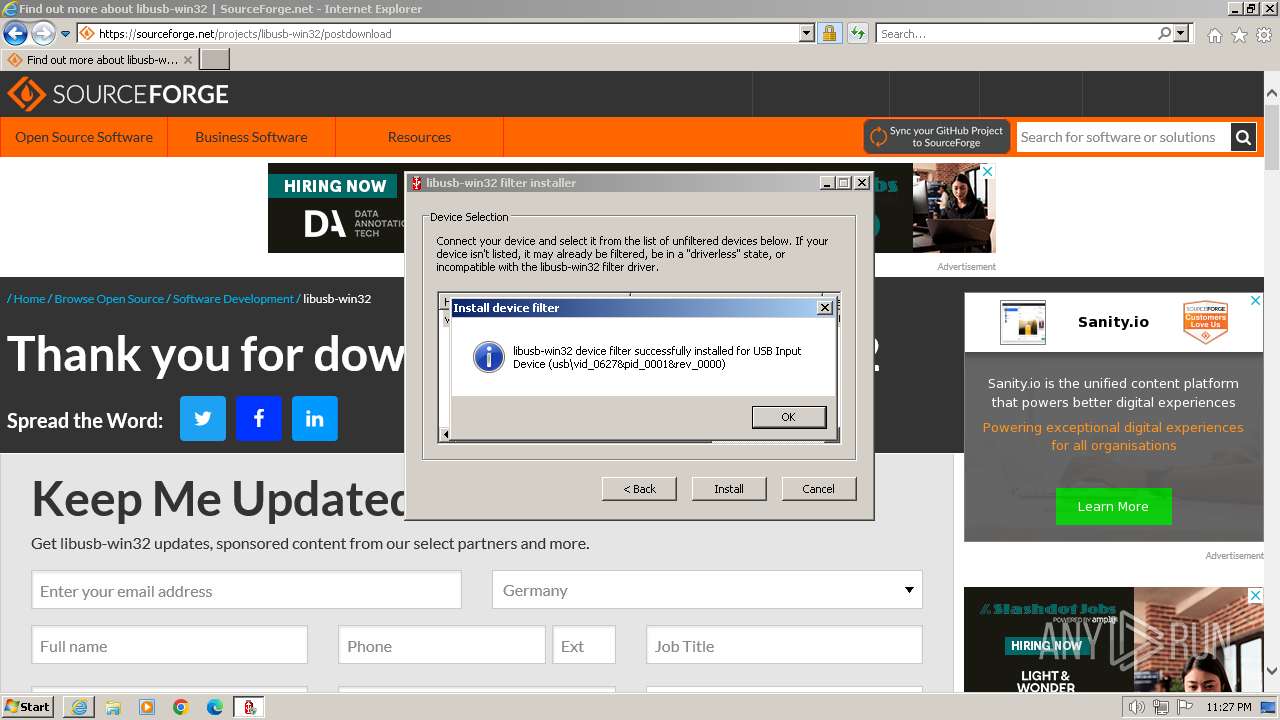Click the SourceForge logo
Image resolution: width=1280 pixels, height=720 pixels.
coord(118,94)
